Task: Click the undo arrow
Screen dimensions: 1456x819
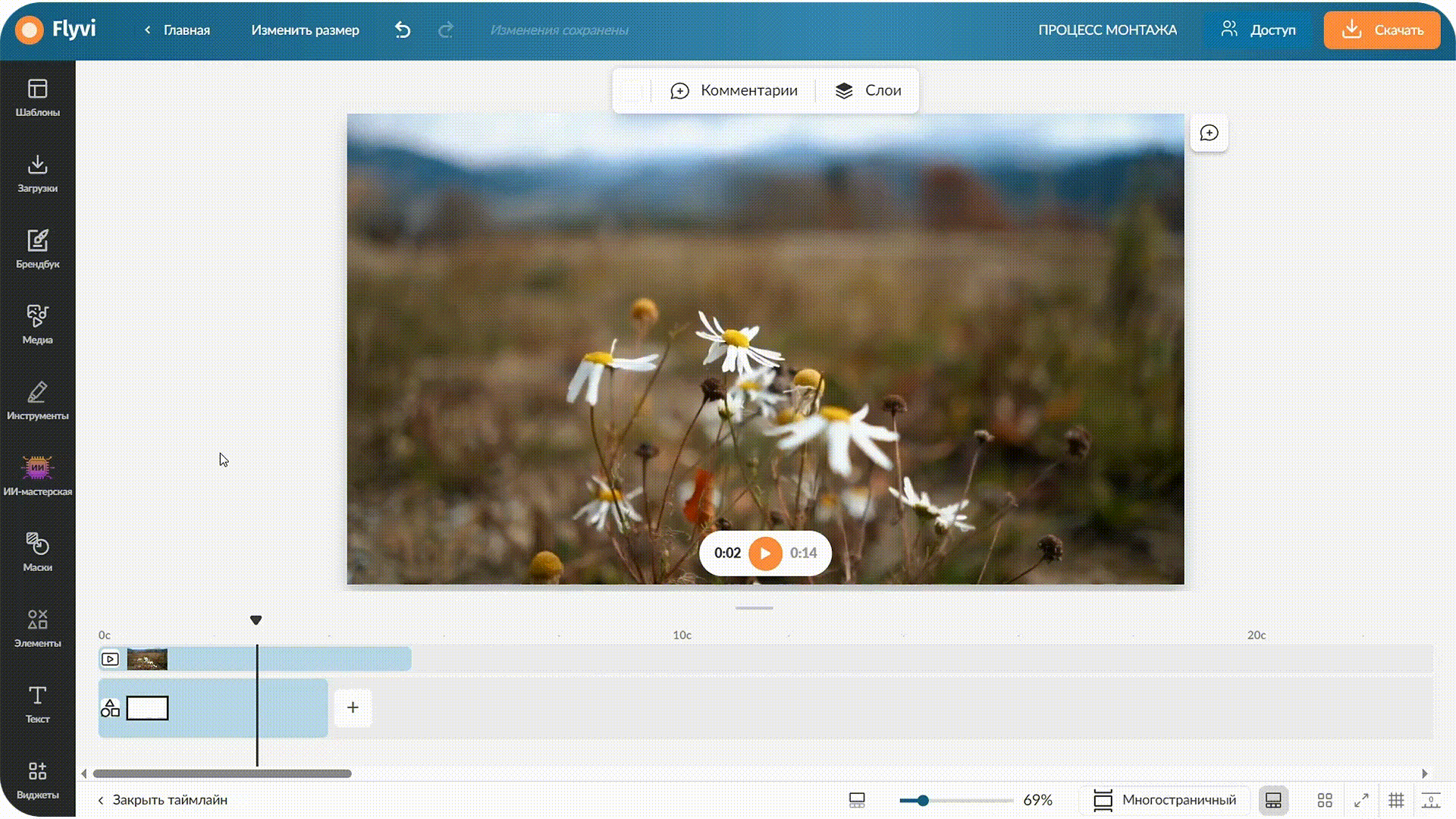Action: click(403, 30)
